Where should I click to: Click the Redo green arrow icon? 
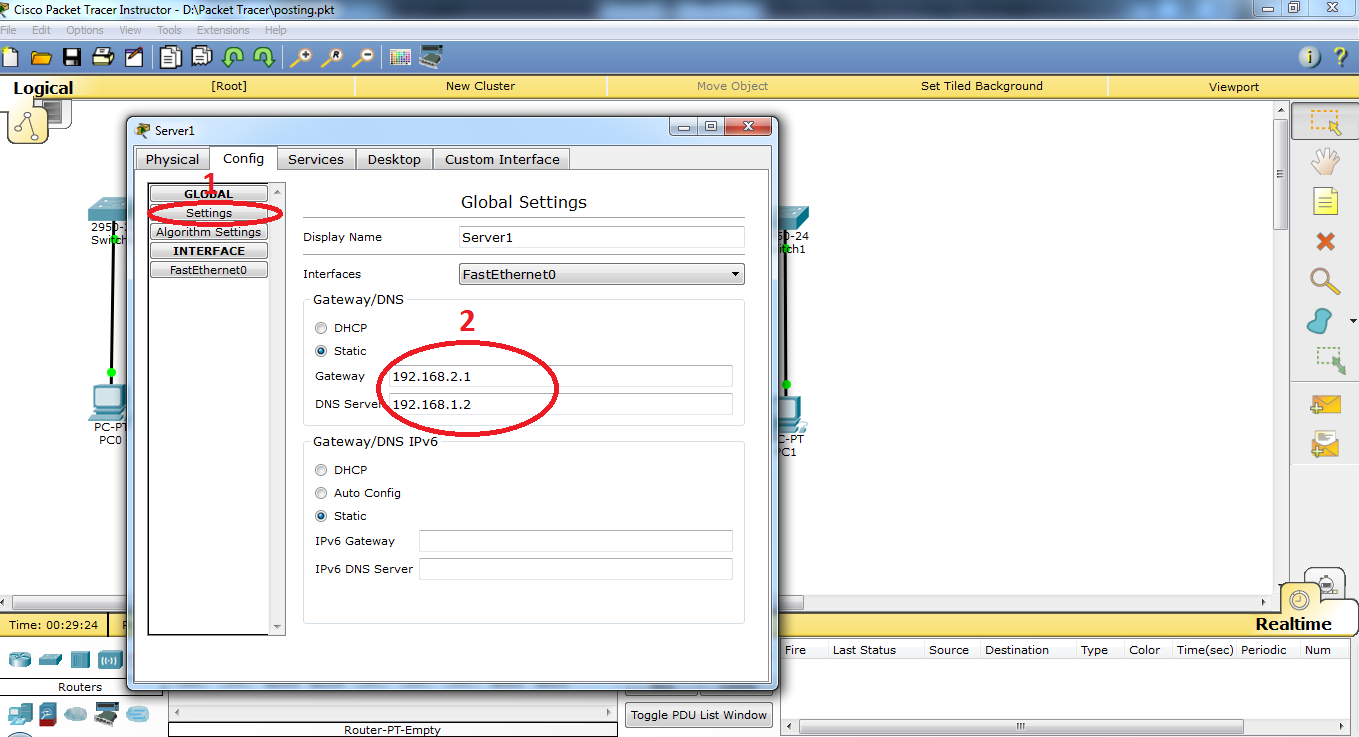click(264, 57)
